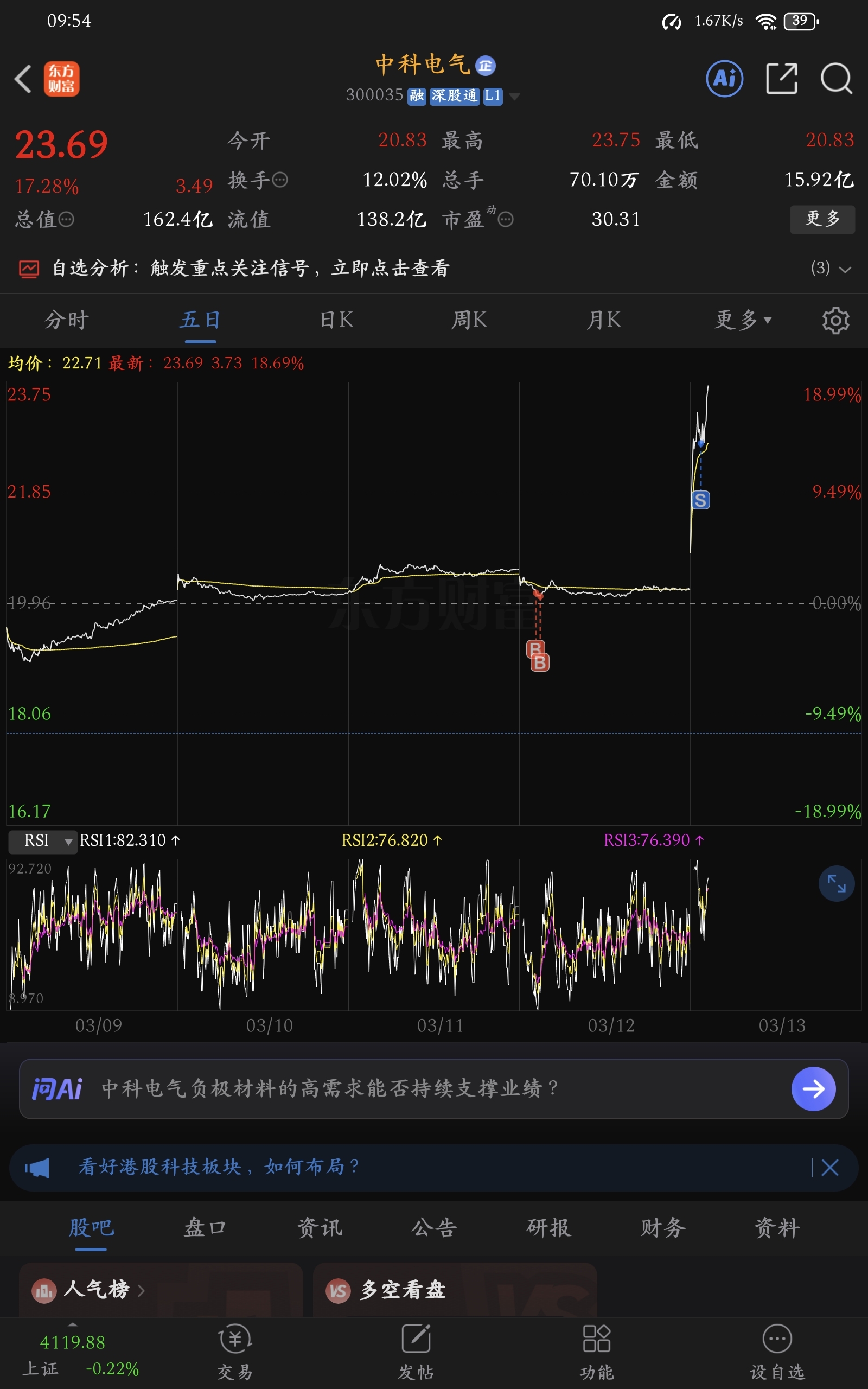Screen dimensions: 868x1389
Task: Tap the info icon next to 总值
Action: 67,219
